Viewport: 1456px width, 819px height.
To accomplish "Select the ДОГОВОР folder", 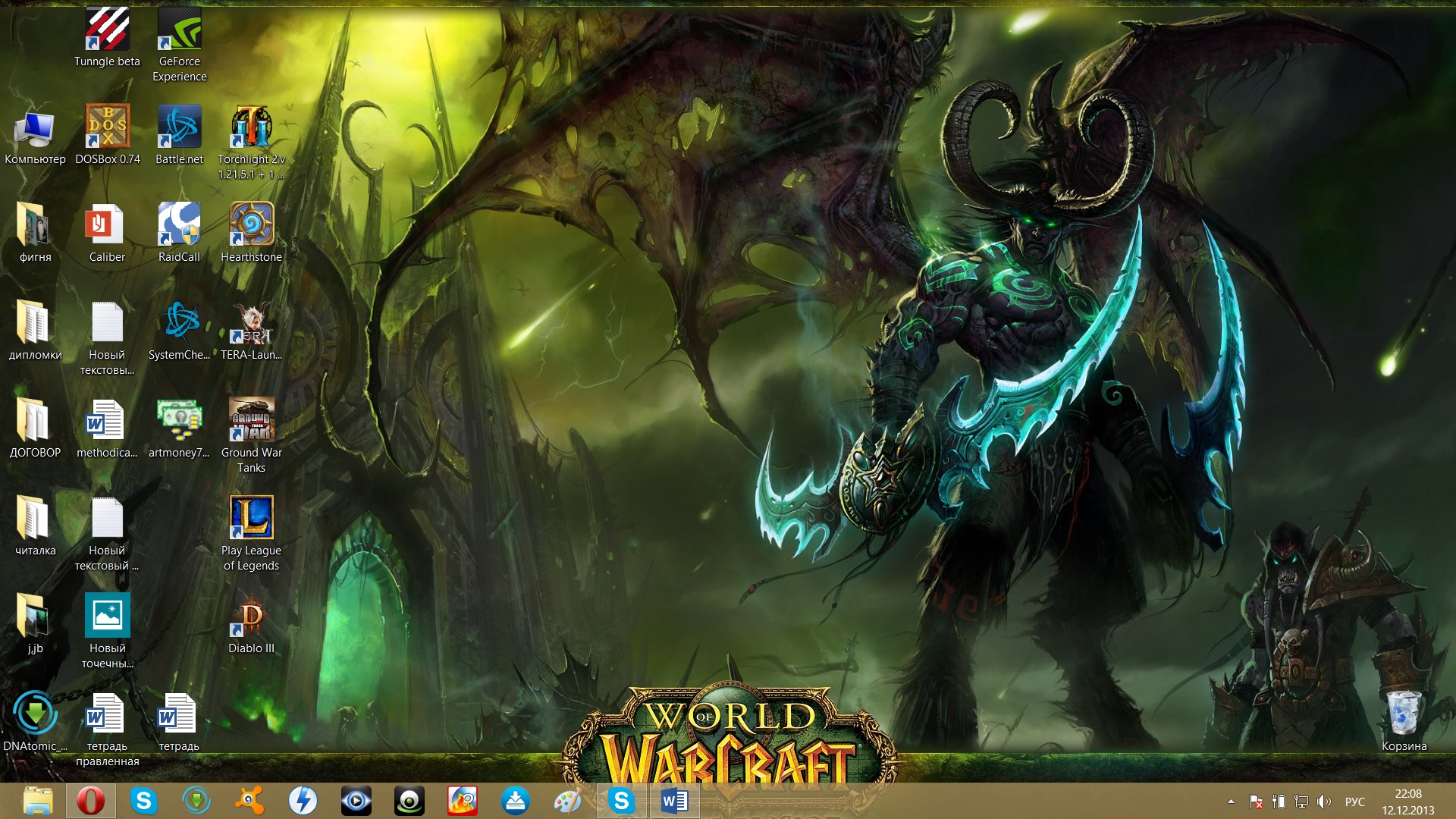I will (35, 428).
